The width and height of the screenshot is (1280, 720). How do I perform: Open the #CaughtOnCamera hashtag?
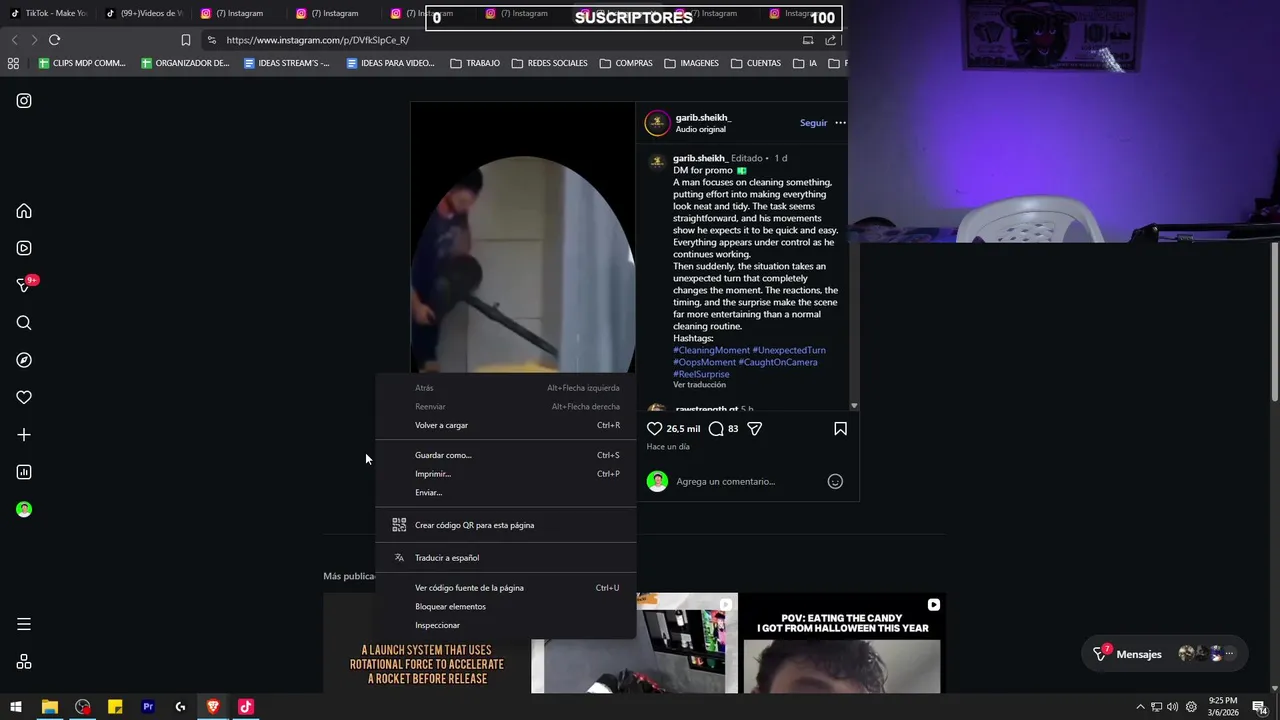778,362
